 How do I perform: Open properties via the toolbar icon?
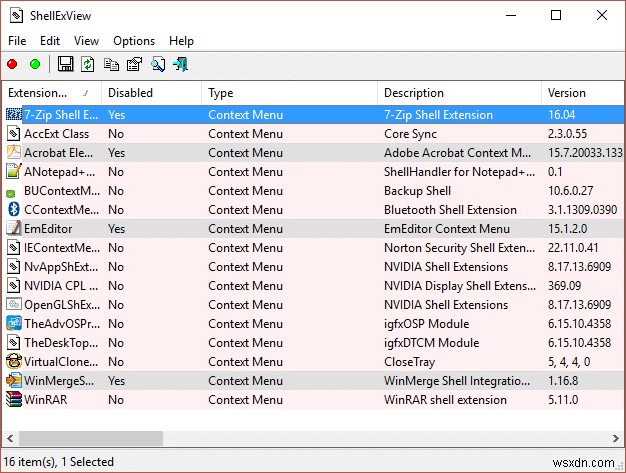(134, 64)
